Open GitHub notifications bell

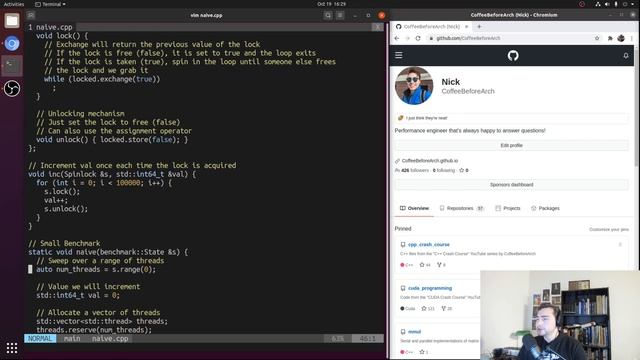click(x=626, y=56)
